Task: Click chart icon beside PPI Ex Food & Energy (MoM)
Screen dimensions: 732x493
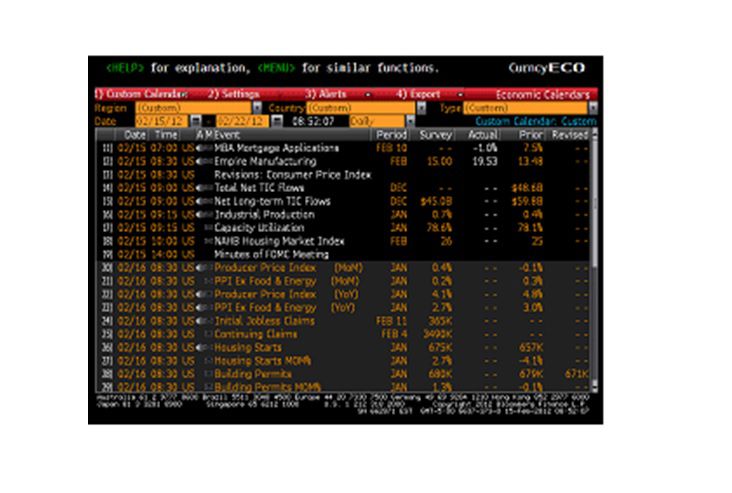Action: tap(209, 281)
